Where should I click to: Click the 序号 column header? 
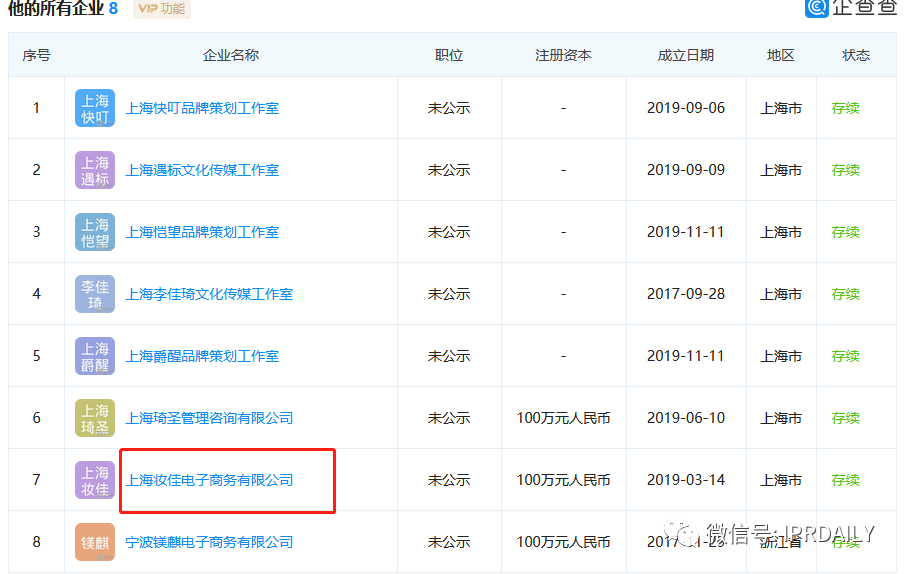36,55
